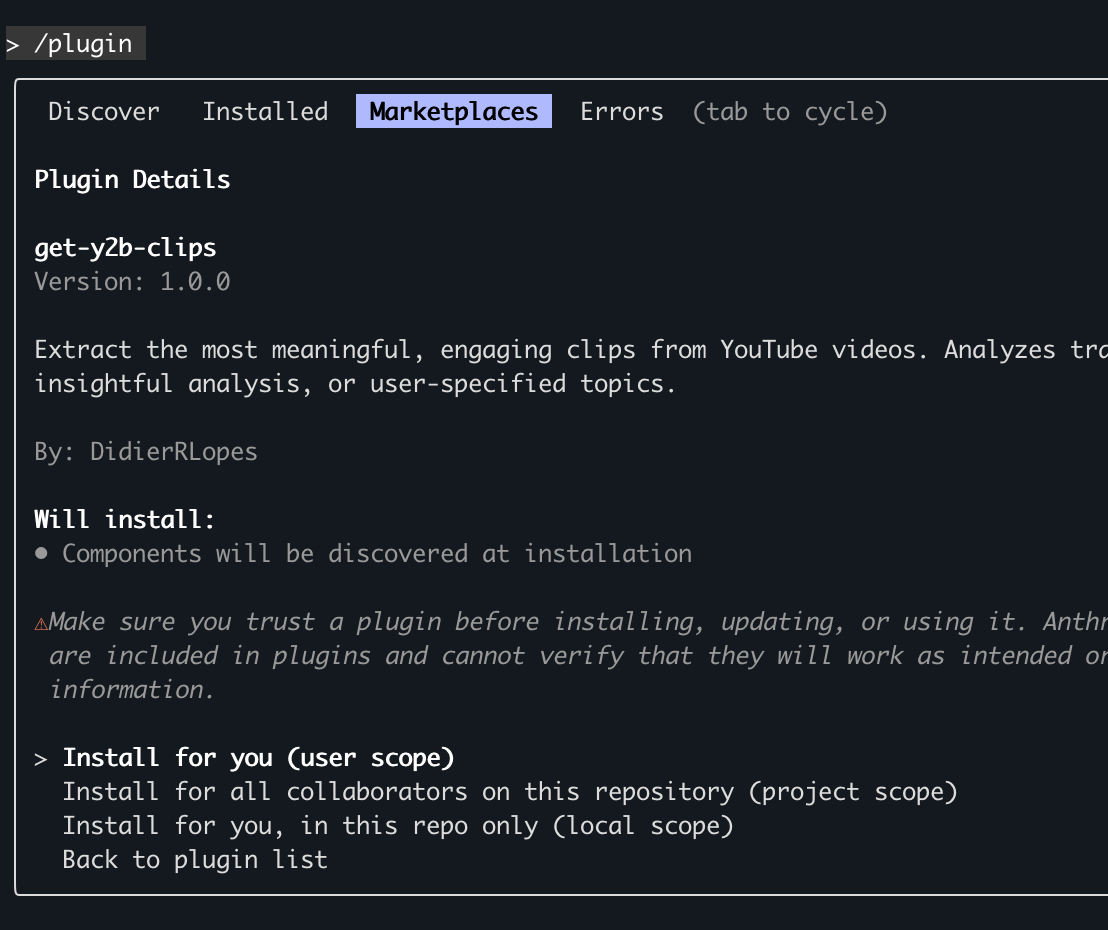Click the selection arrow beside user scope option
Viewport: 1108px width, 930px height.
(x=40, y=758)
